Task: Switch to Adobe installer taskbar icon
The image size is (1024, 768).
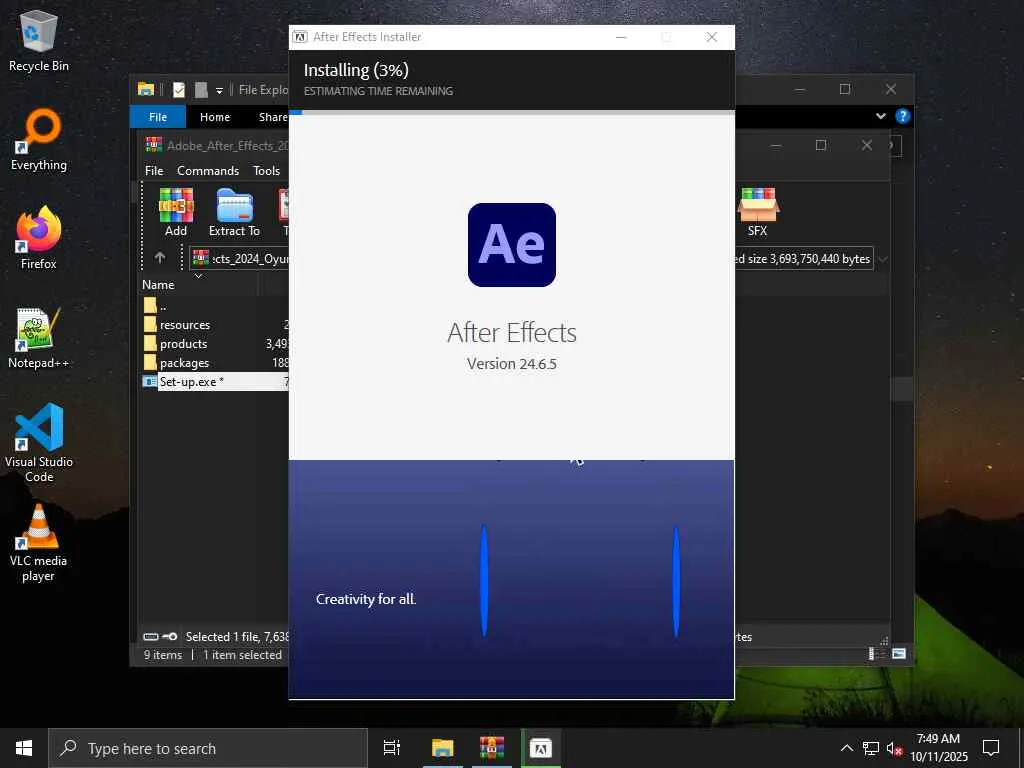Action: point(541,748)
